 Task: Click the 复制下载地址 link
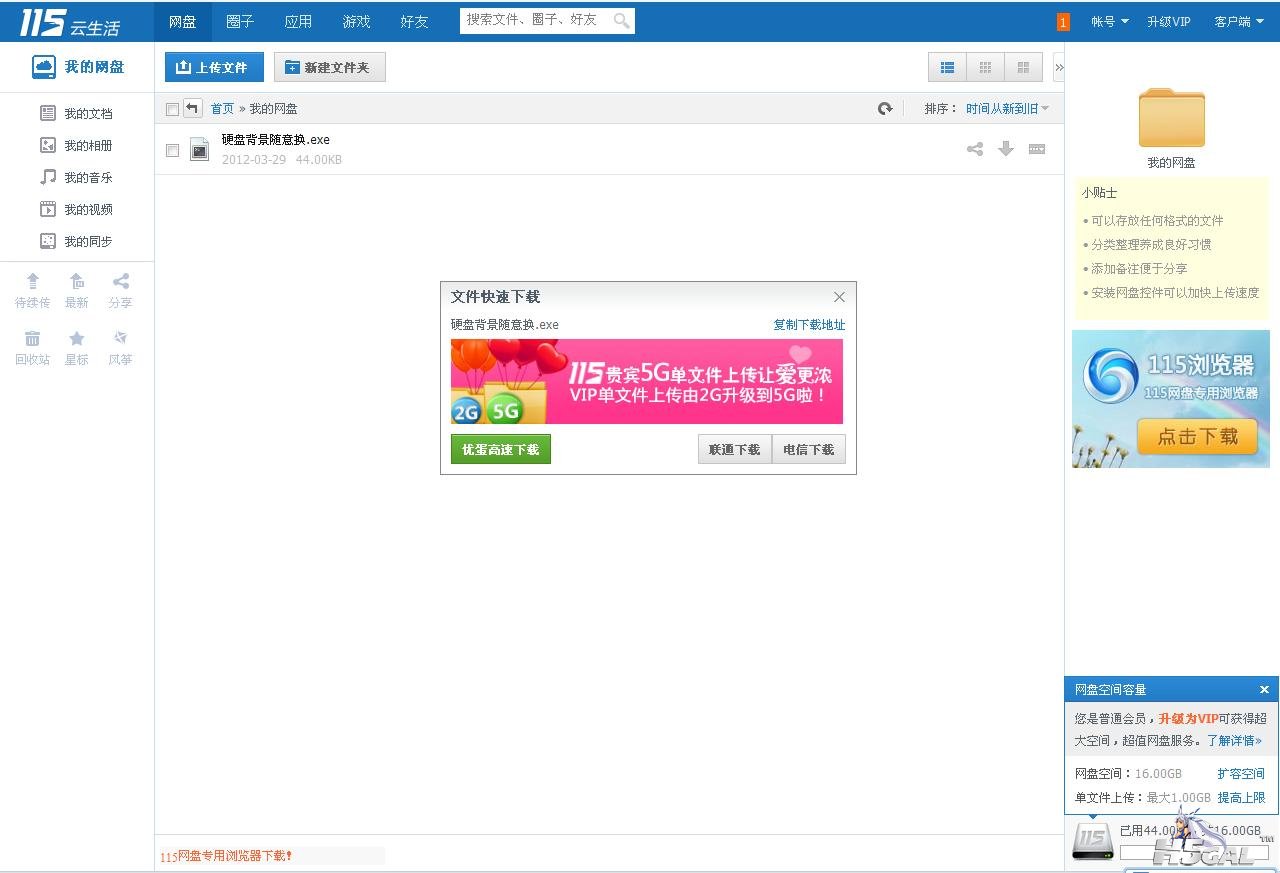(x=809, y=325)
